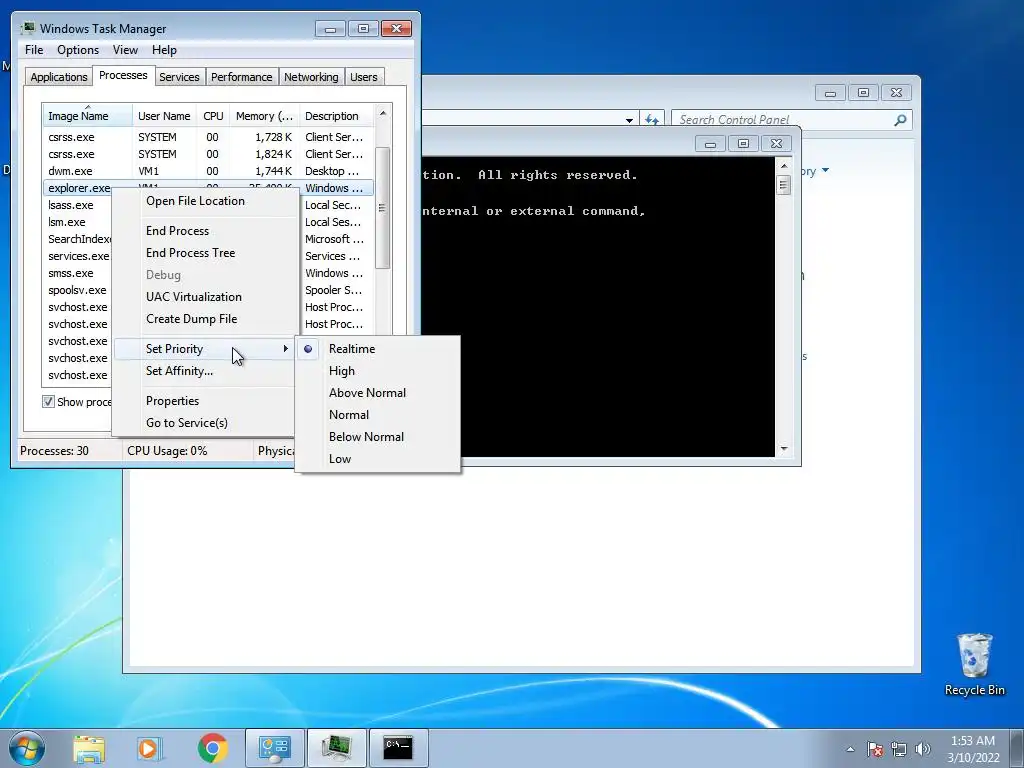Switch to the Users tab
The width and height of the screenshot is (1024, 768).
363,77
